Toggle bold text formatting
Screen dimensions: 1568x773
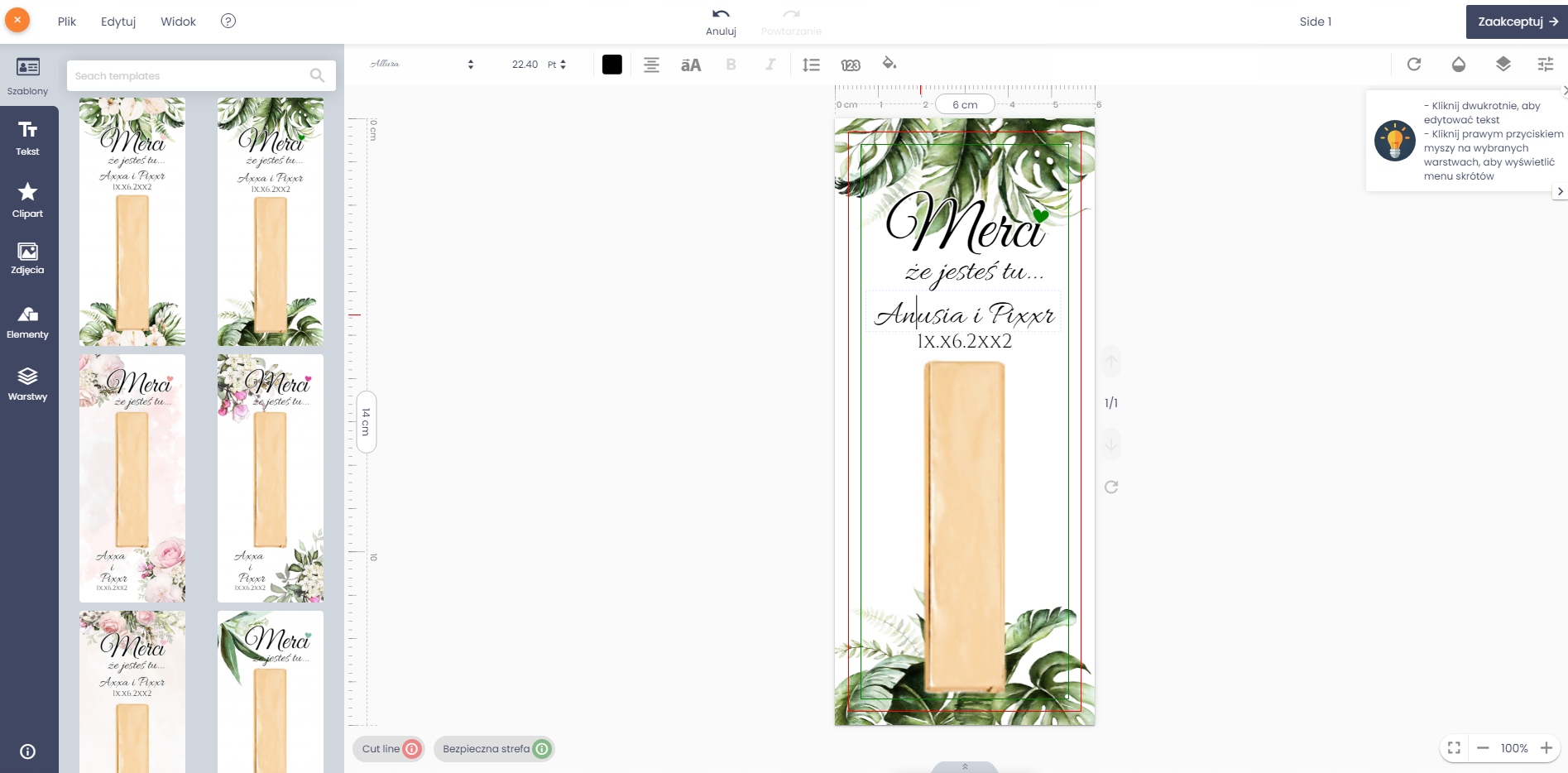pyautogui.click(x=731, y=65)
